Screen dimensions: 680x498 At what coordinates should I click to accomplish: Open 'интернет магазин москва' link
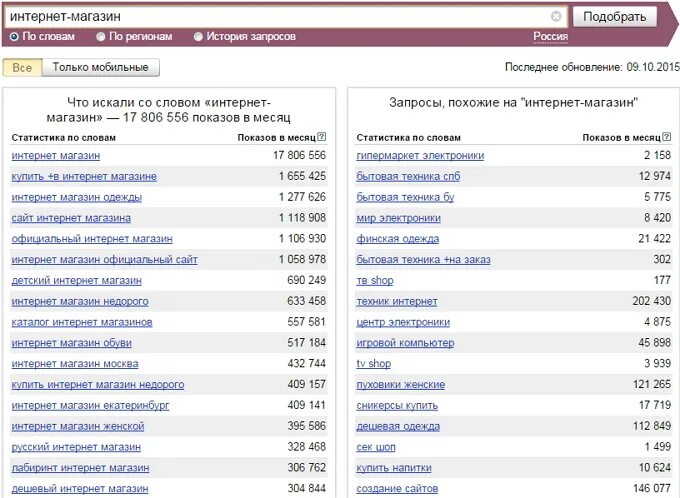(x=75, y=364)
